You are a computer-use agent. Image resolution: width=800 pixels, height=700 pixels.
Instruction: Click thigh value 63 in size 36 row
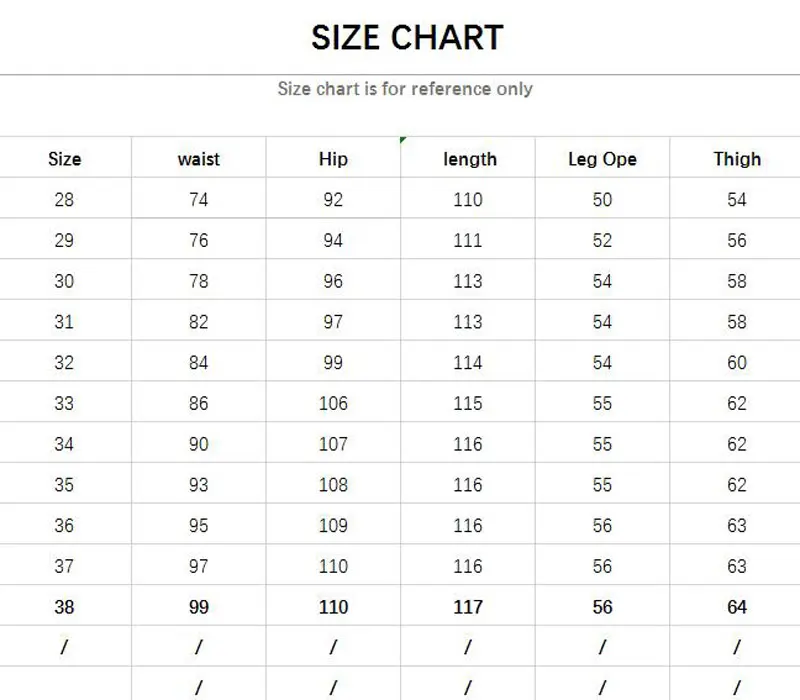pyautogui.click(x=737, y=526)
